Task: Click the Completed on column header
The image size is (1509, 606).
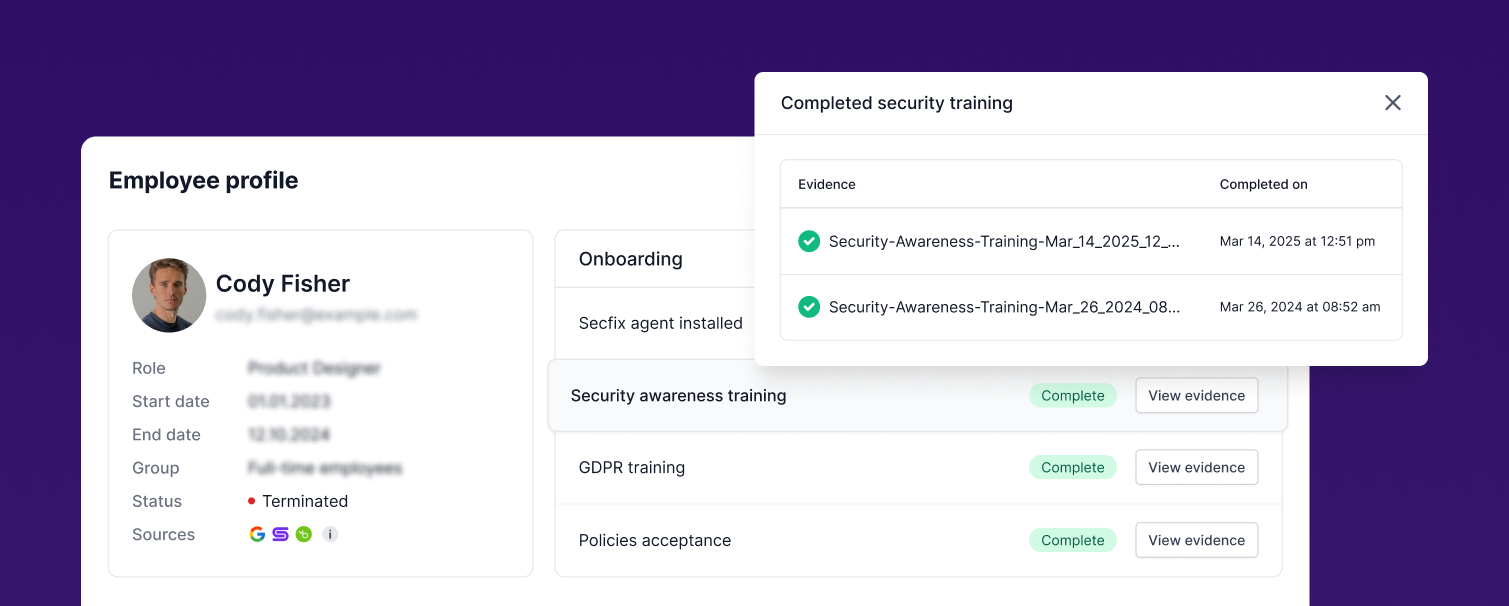Action: [x=1263, y=184]
